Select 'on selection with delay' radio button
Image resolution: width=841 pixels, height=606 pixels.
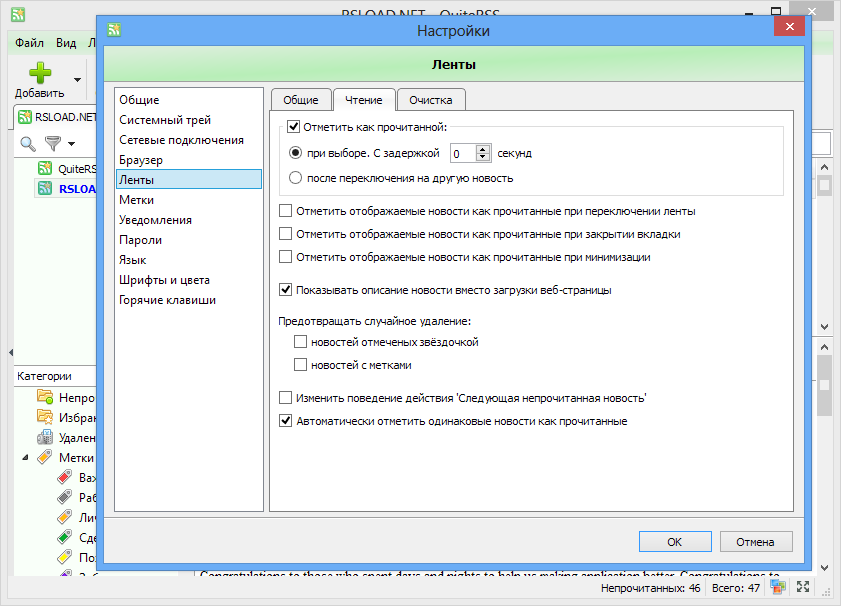295,153
